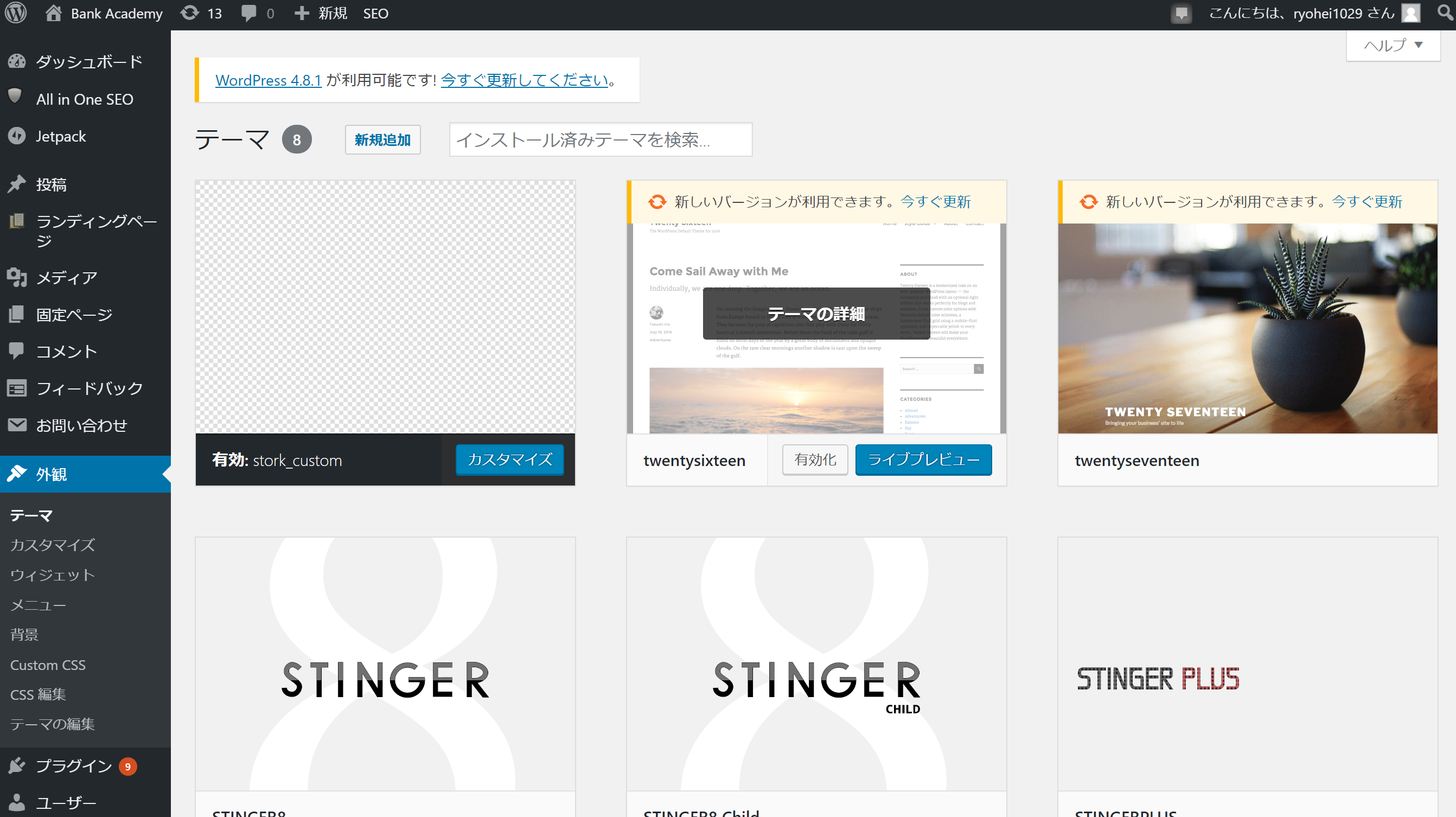Click the theme count badge 8
Screen dimensions: 1456x817
coord(297,139)
